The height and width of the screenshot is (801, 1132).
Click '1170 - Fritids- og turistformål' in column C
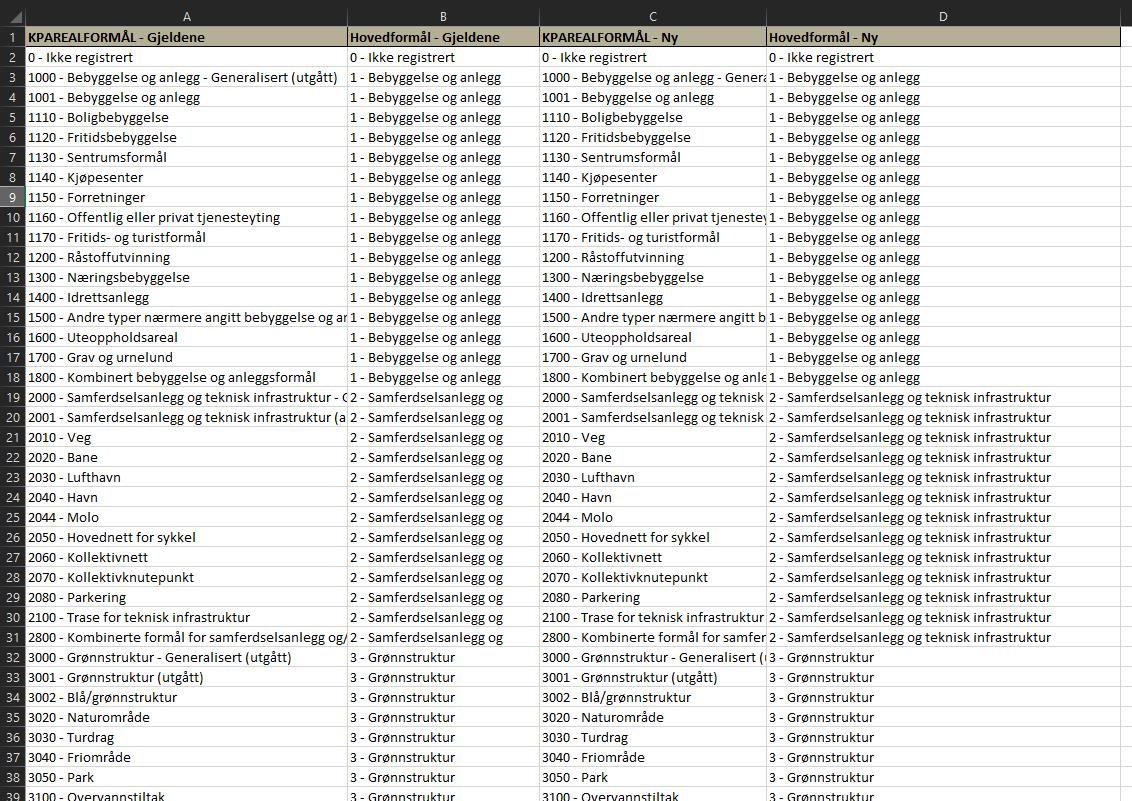point(653,237)
